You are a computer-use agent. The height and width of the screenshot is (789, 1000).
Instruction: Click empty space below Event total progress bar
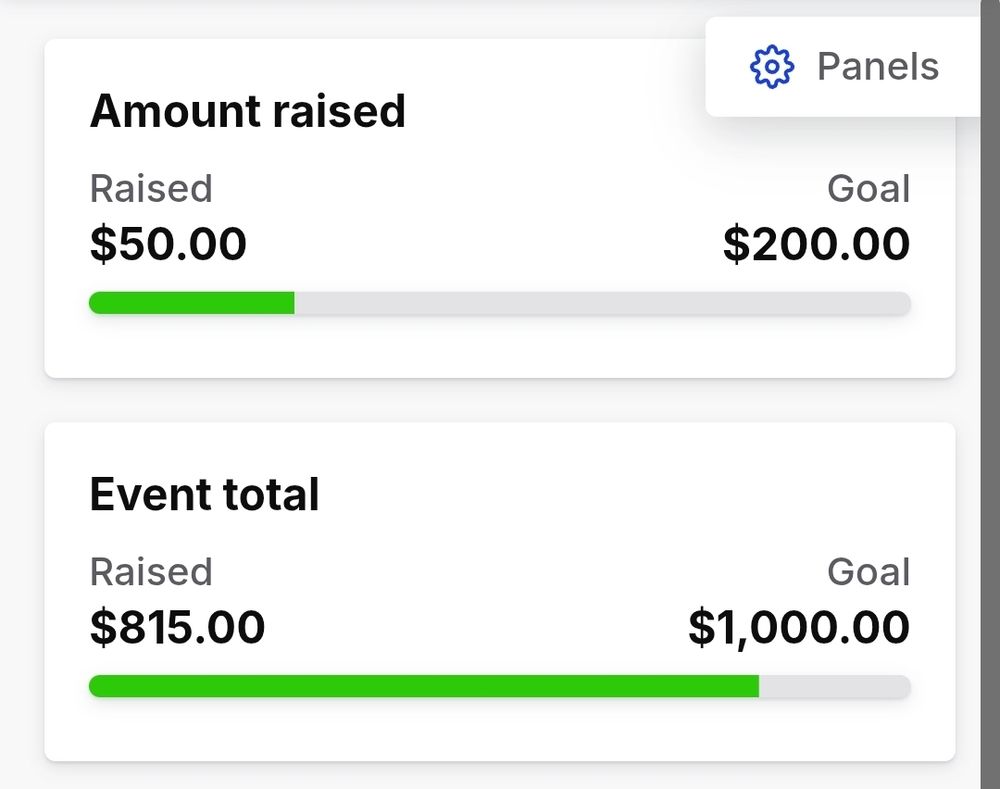[x=499, y=729]
